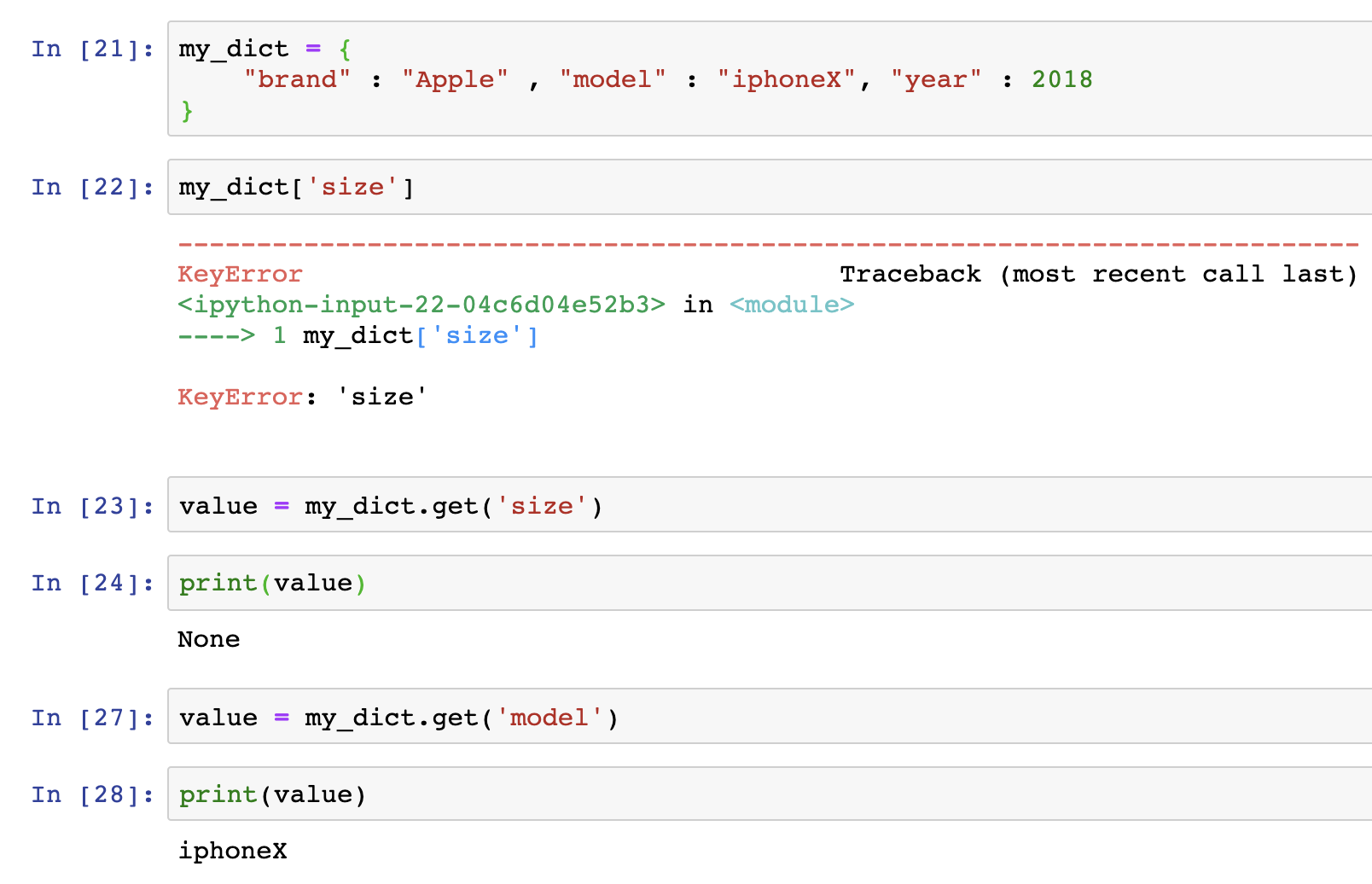Screen dimensions: 1372x884
Task: Click the <module> link in the traceback
Action: coord(792,305)
